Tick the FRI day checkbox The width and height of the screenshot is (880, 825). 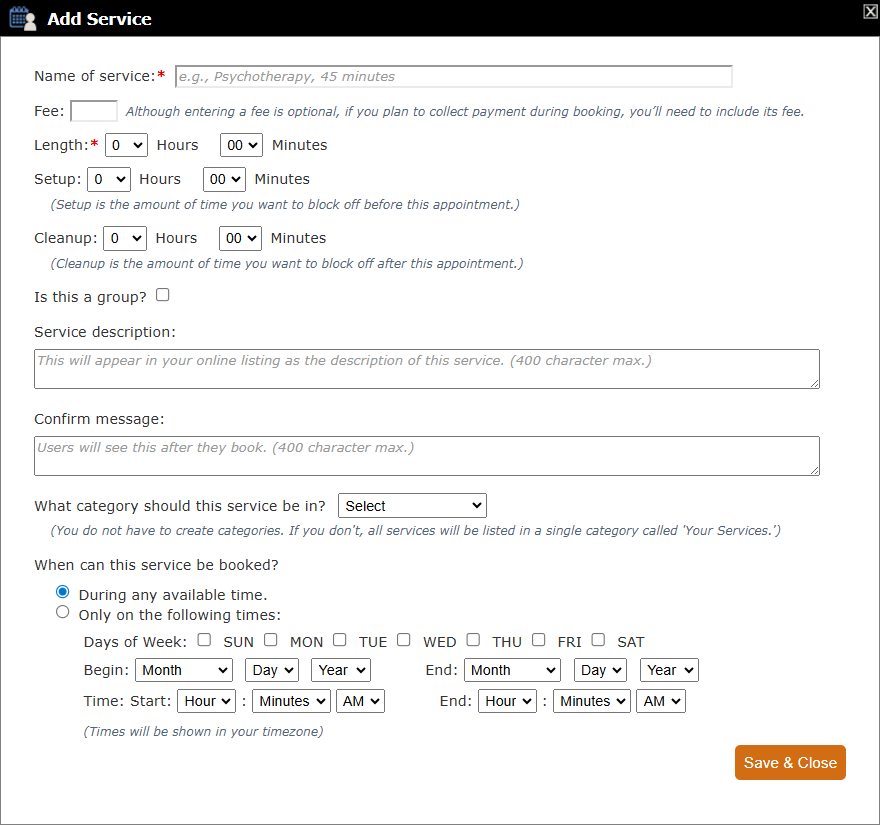(x=539, y=640)
